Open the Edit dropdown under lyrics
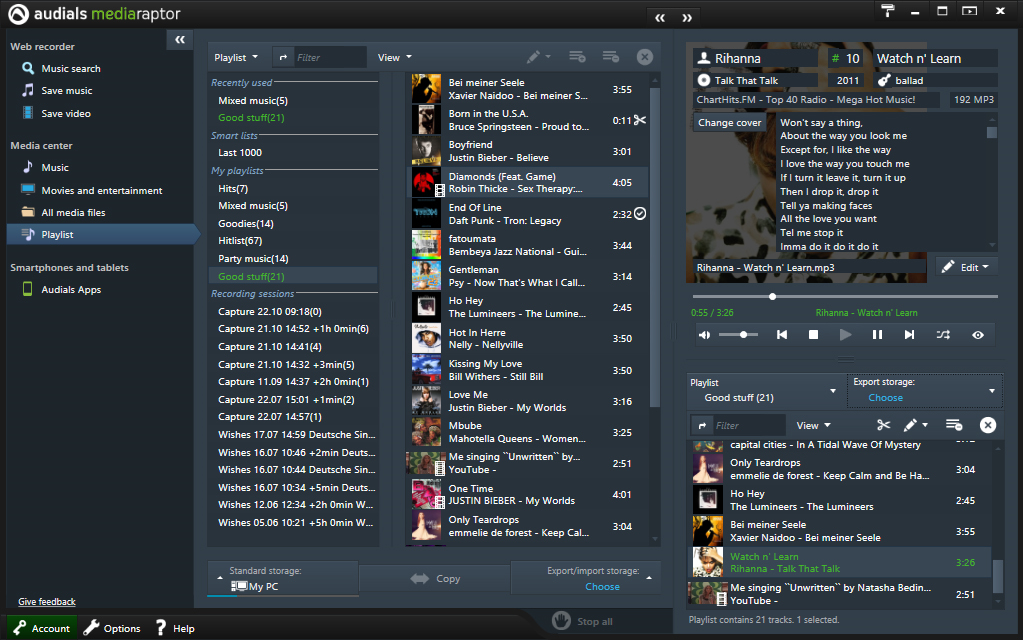The height and width of the screenshot is (640, 1023). point(967,267)
